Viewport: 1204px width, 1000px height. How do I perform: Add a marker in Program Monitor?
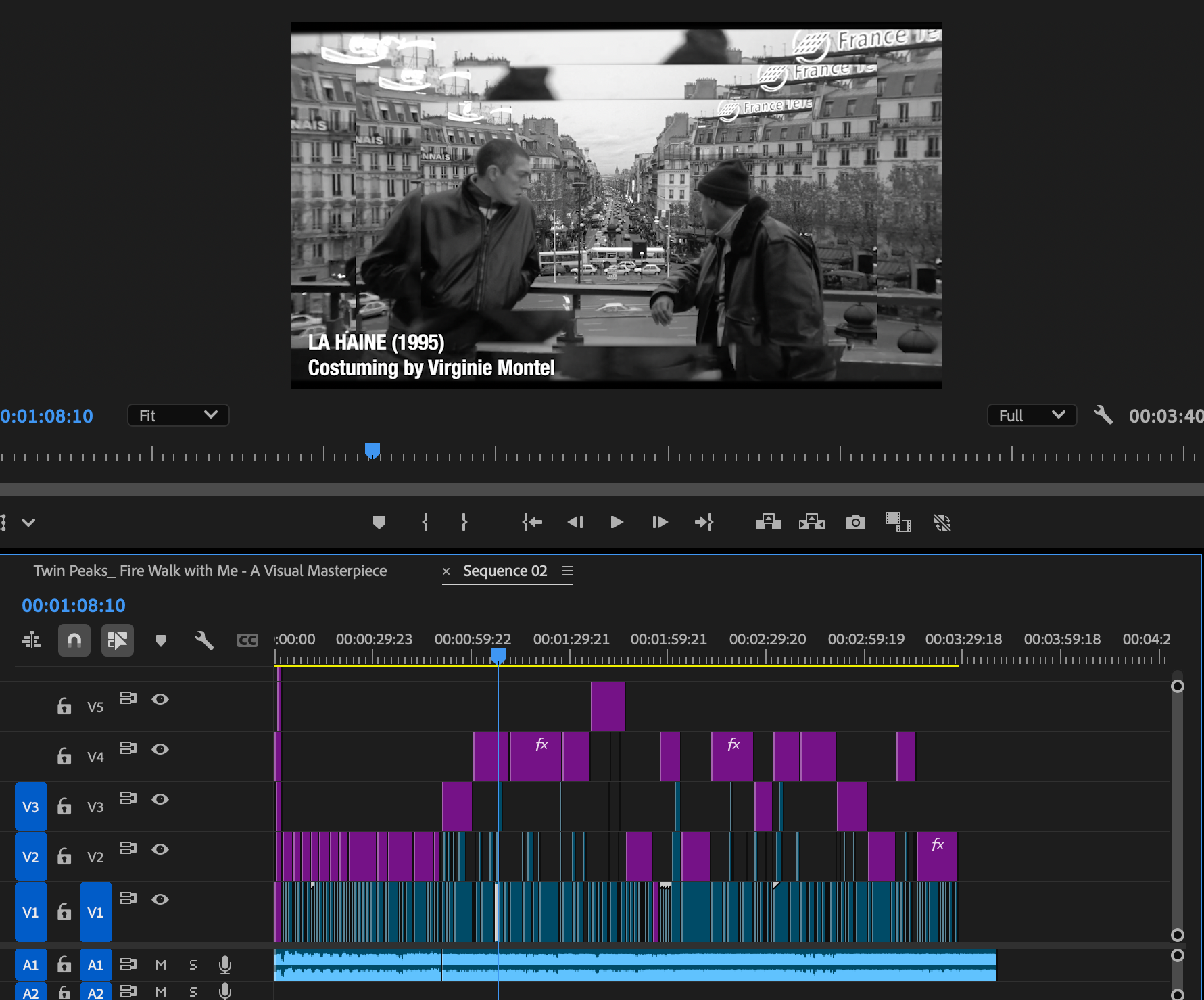tap(379, 522)
